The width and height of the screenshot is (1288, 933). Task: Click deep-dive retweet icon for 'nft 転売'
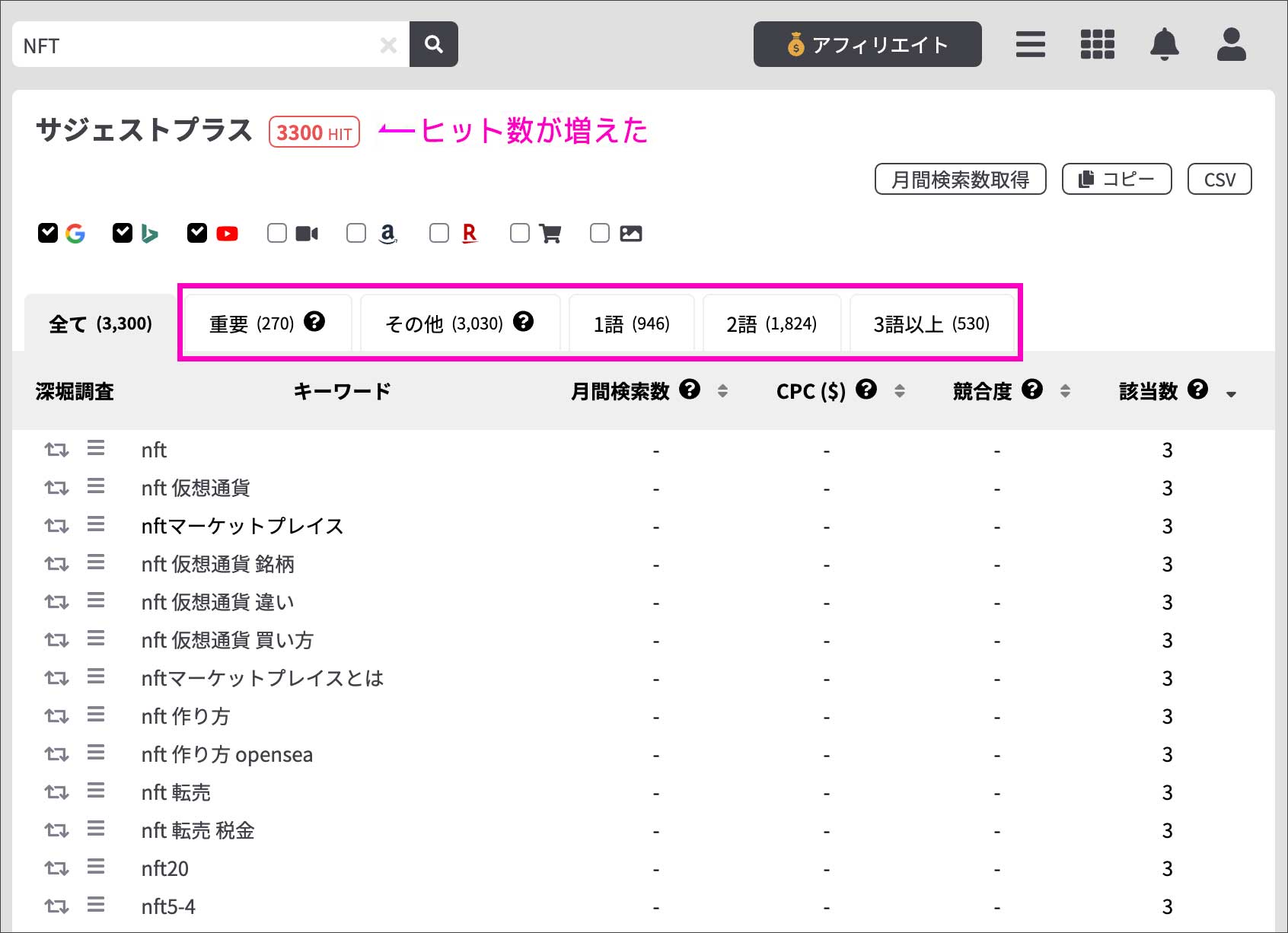56,792
